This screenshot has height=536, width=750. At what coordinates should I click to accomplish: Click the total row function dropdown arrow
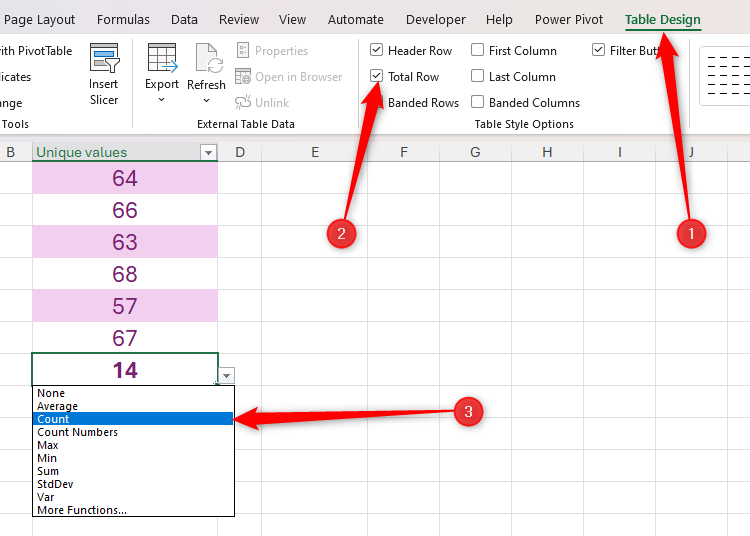(x=227, y=376)
